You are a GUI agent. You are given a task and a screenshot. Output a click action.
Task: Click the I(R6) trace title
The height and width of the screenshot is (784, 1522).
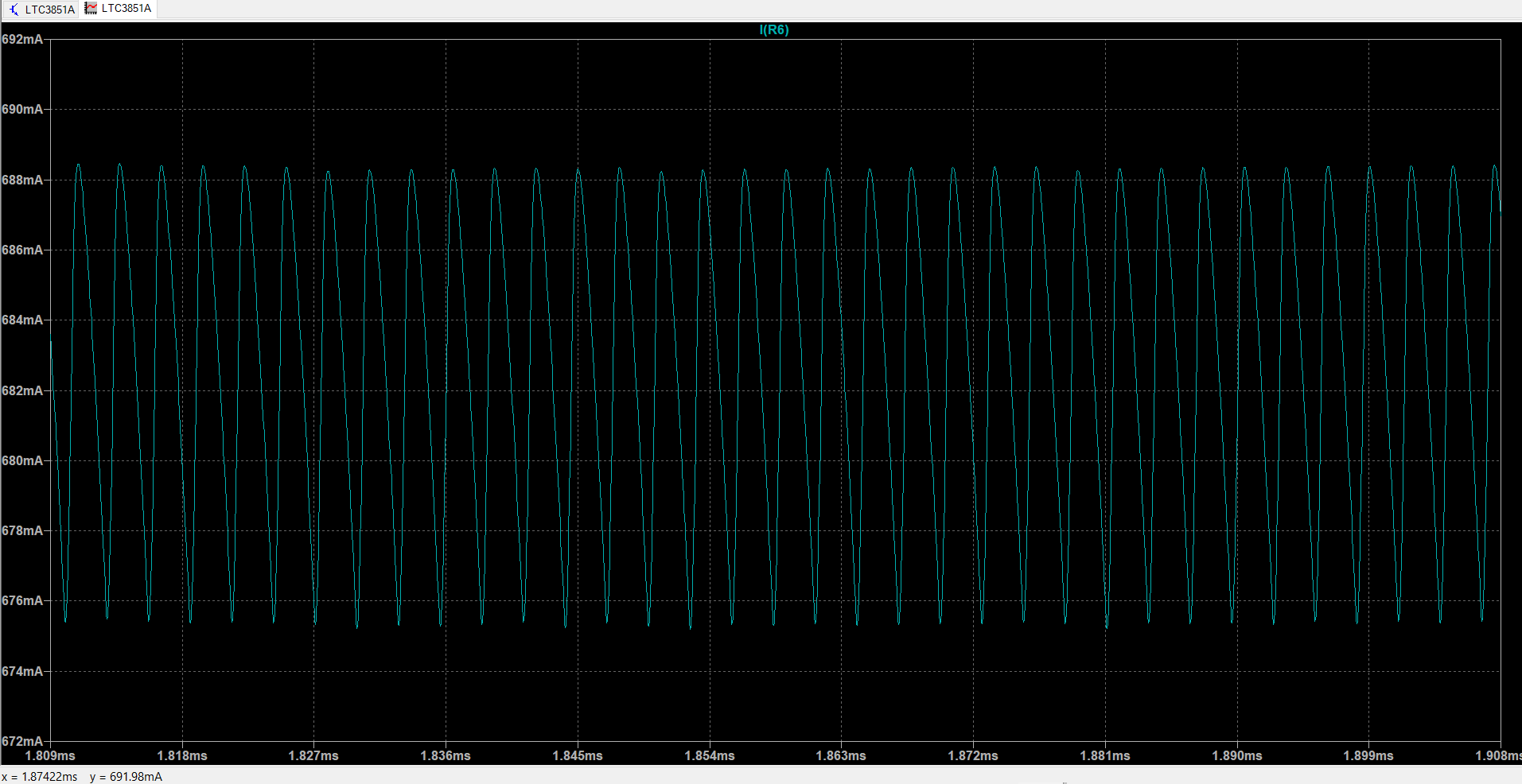coord(773,29)
